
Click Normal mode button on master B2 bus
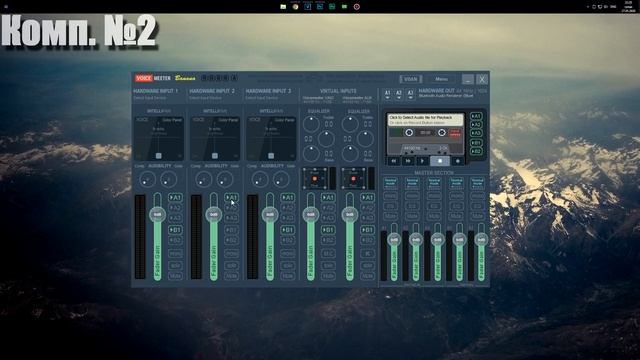pyautogui.click(x=478, y=182)
